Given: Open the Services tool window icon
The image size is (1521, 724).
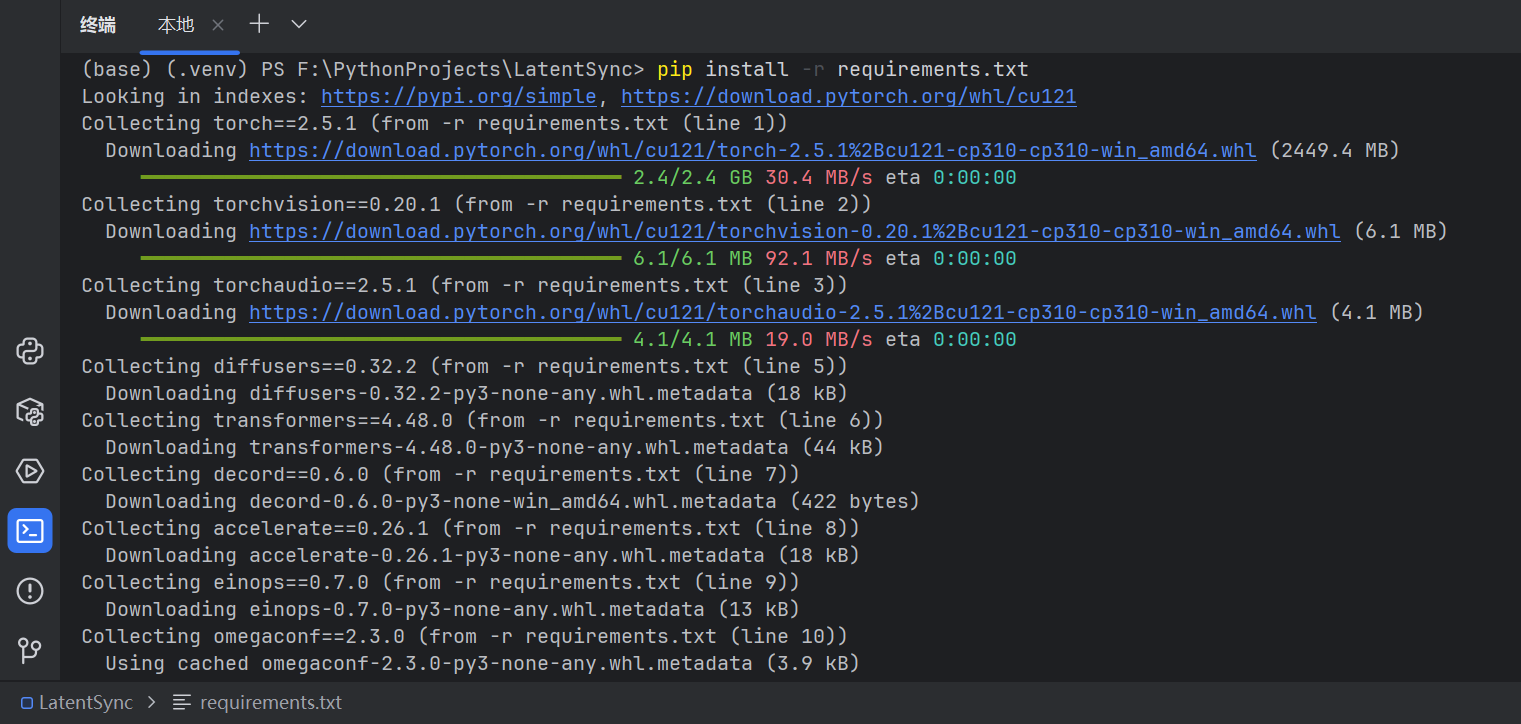Looking at the screenshot, I should [30, 471].
